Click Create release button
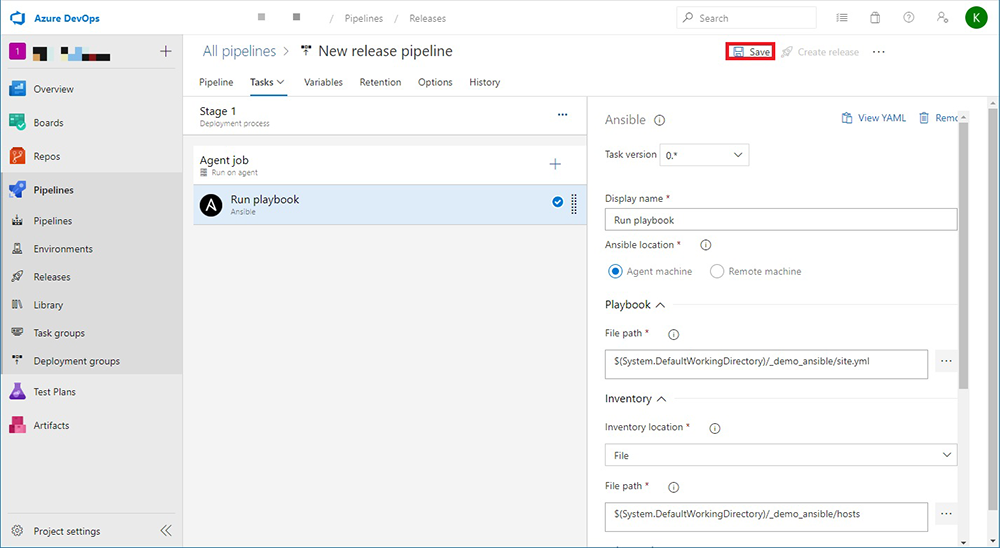This screenshot has width=1000, height=548. point(820,52)
